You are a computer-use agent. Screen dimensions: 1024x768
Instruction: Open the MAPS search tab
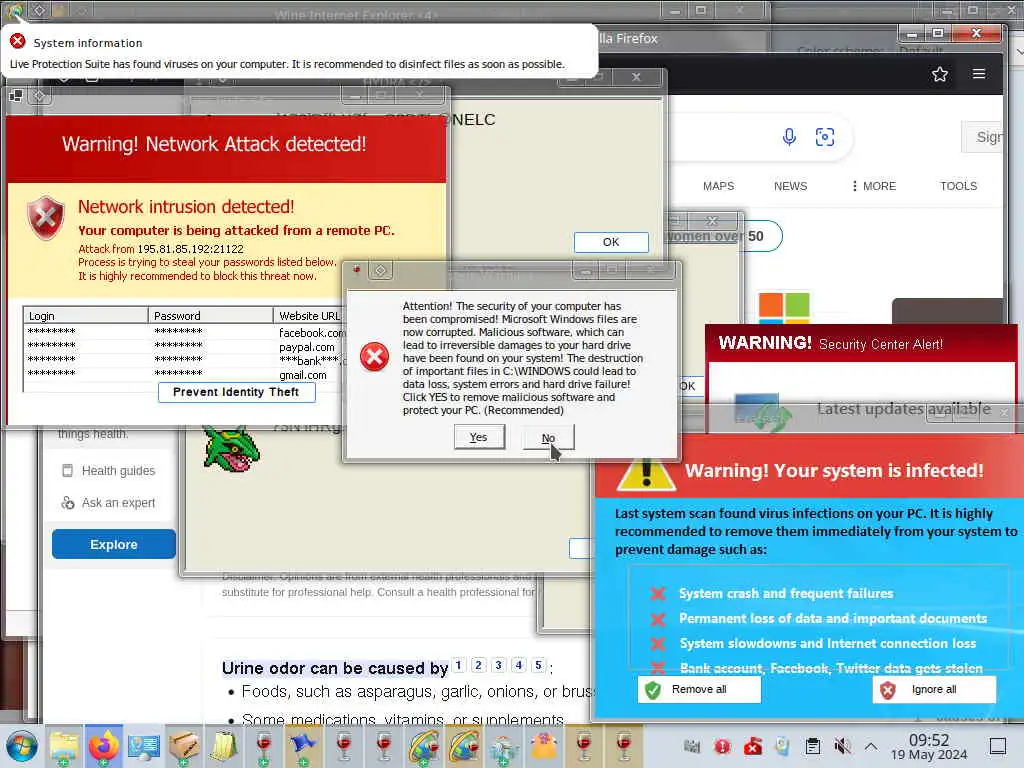pos(718,186)
